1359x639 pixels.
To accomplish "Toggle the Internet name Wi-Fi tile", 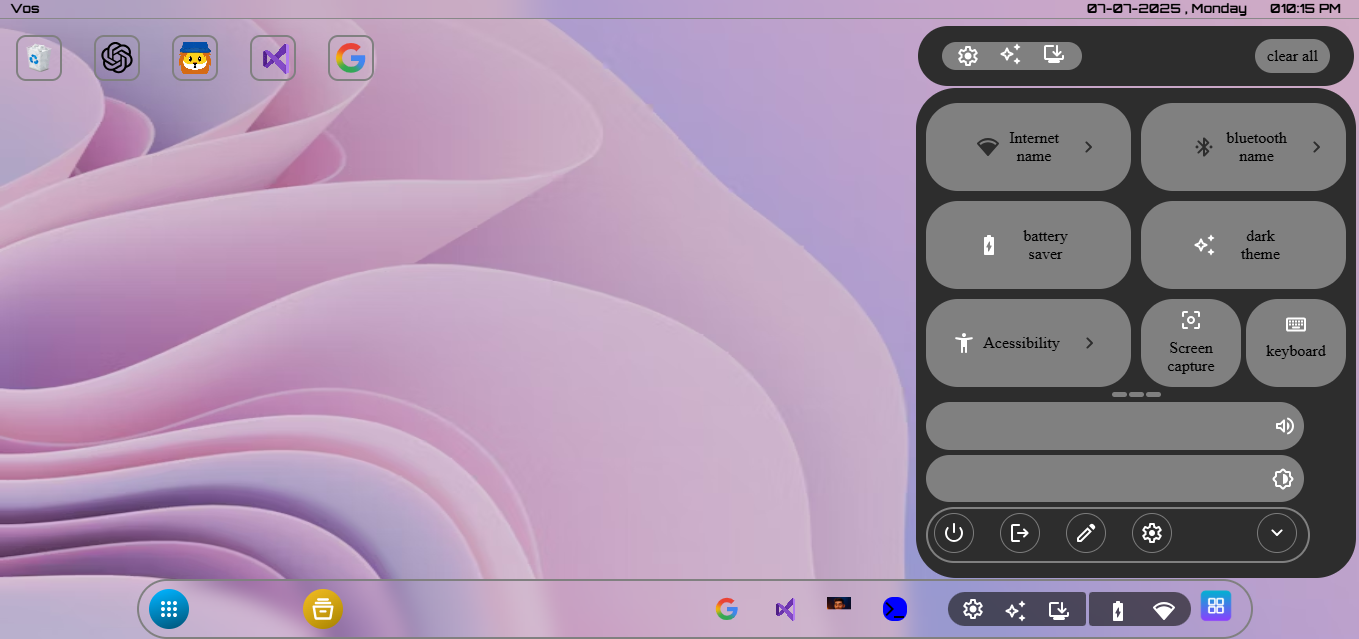I will [1028, 147].
